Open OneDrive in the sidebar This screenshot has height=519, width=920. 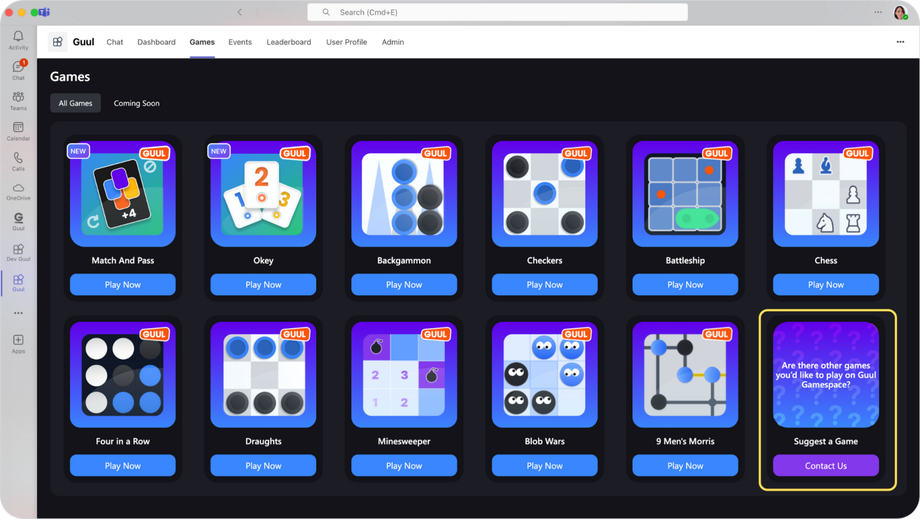point(18,191)
